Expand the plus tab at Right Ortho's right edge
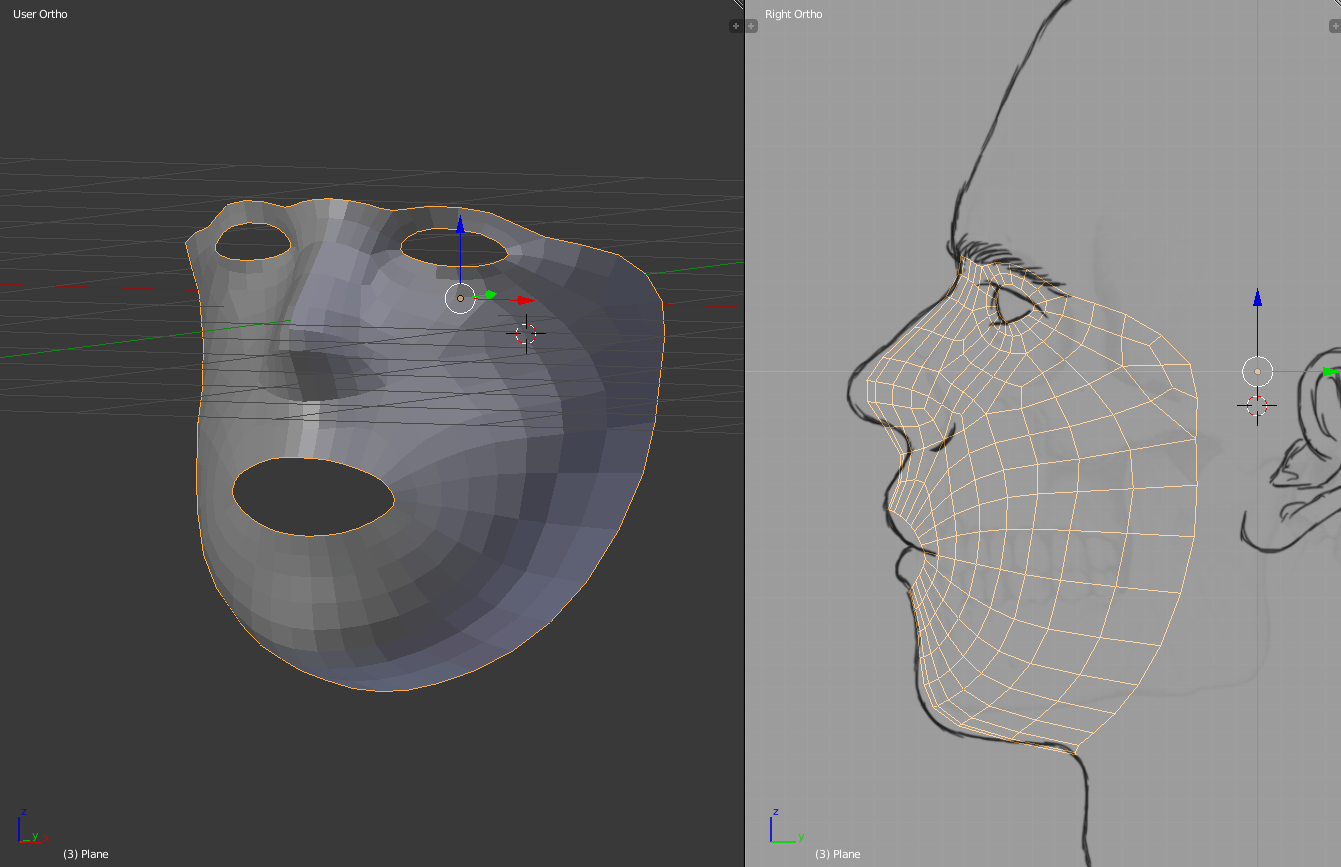 [x=1334, y=26]
